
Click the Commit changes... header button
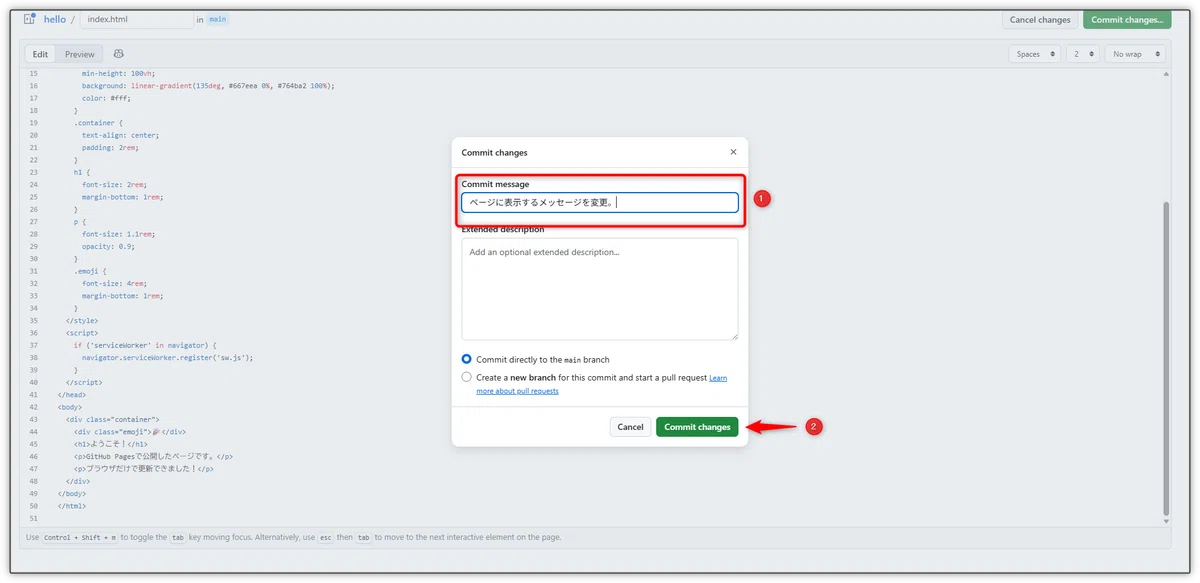[x=1127, y=20]
